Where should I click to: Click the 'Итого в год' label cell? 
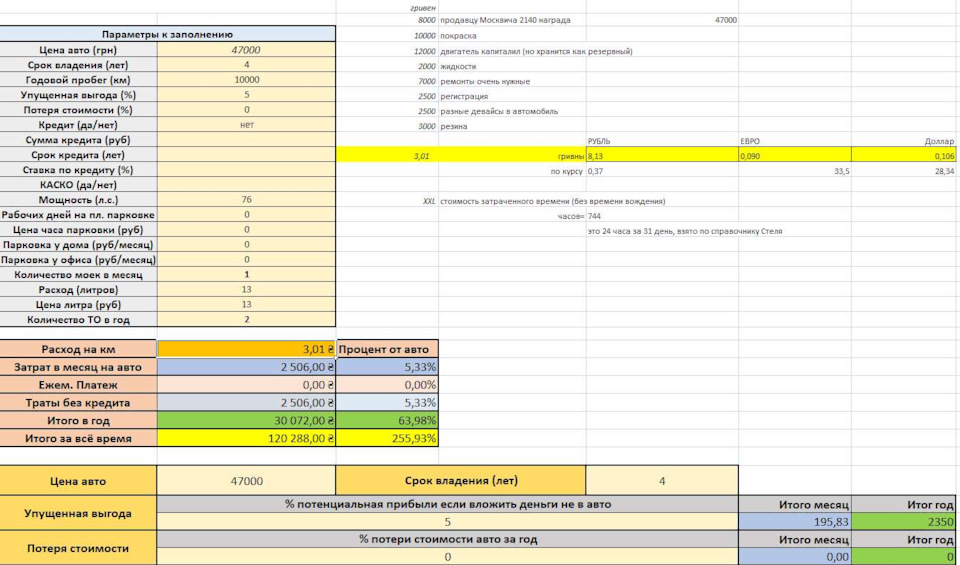78,421
